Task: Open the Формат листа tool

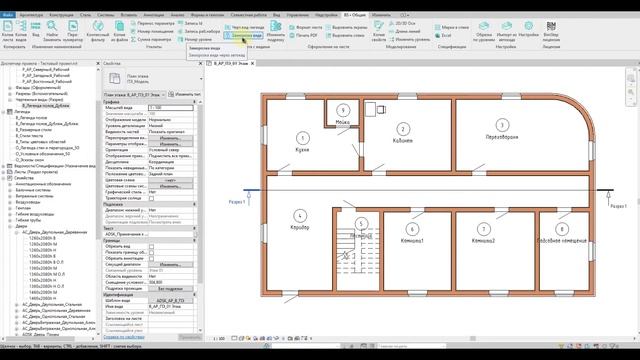Action: tap(306, 27)
